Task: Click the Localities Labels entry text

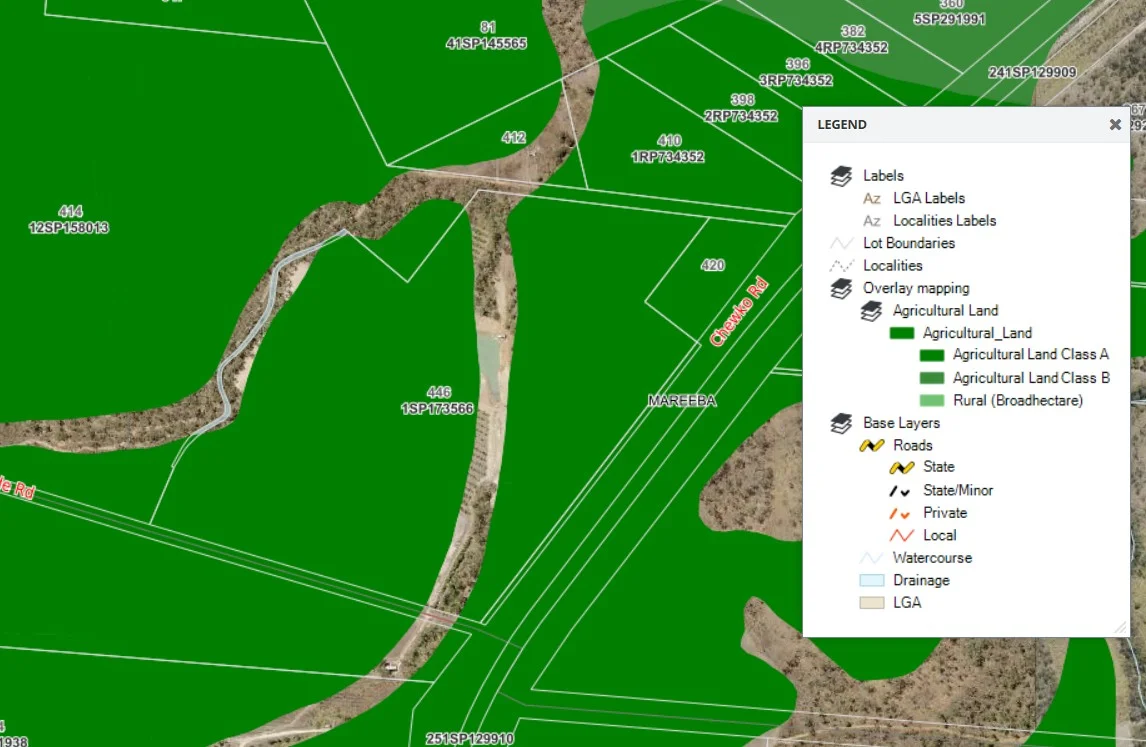Action: [944, 221]
